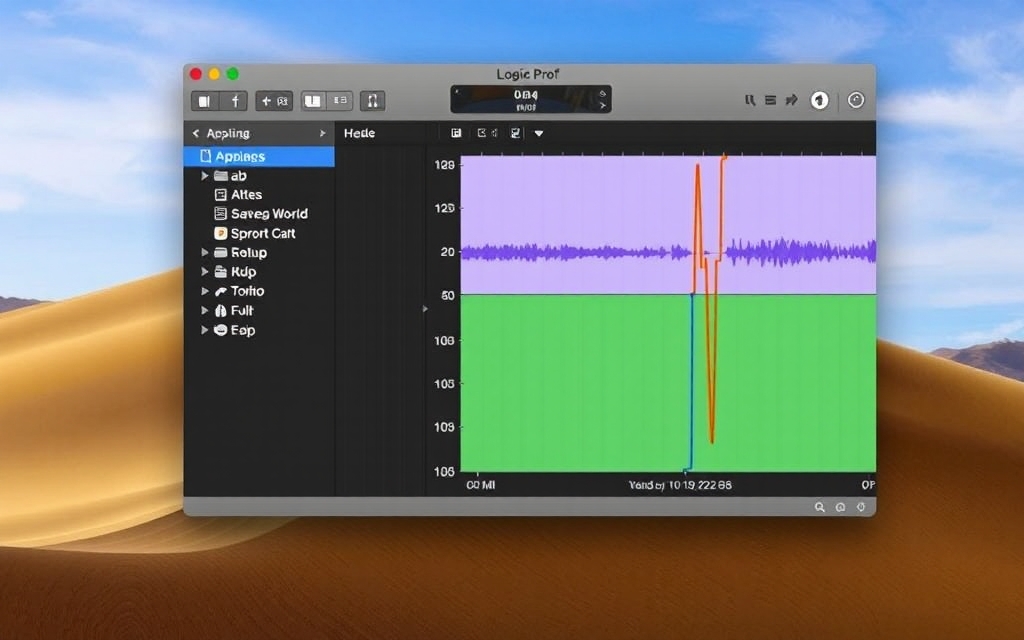Click the save-like icon beside 'Hede'
The image size is (1024, 640).
(456, 133)
